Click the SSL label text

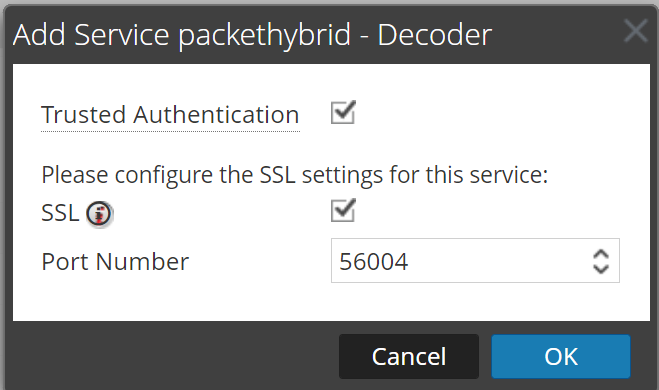60,213
